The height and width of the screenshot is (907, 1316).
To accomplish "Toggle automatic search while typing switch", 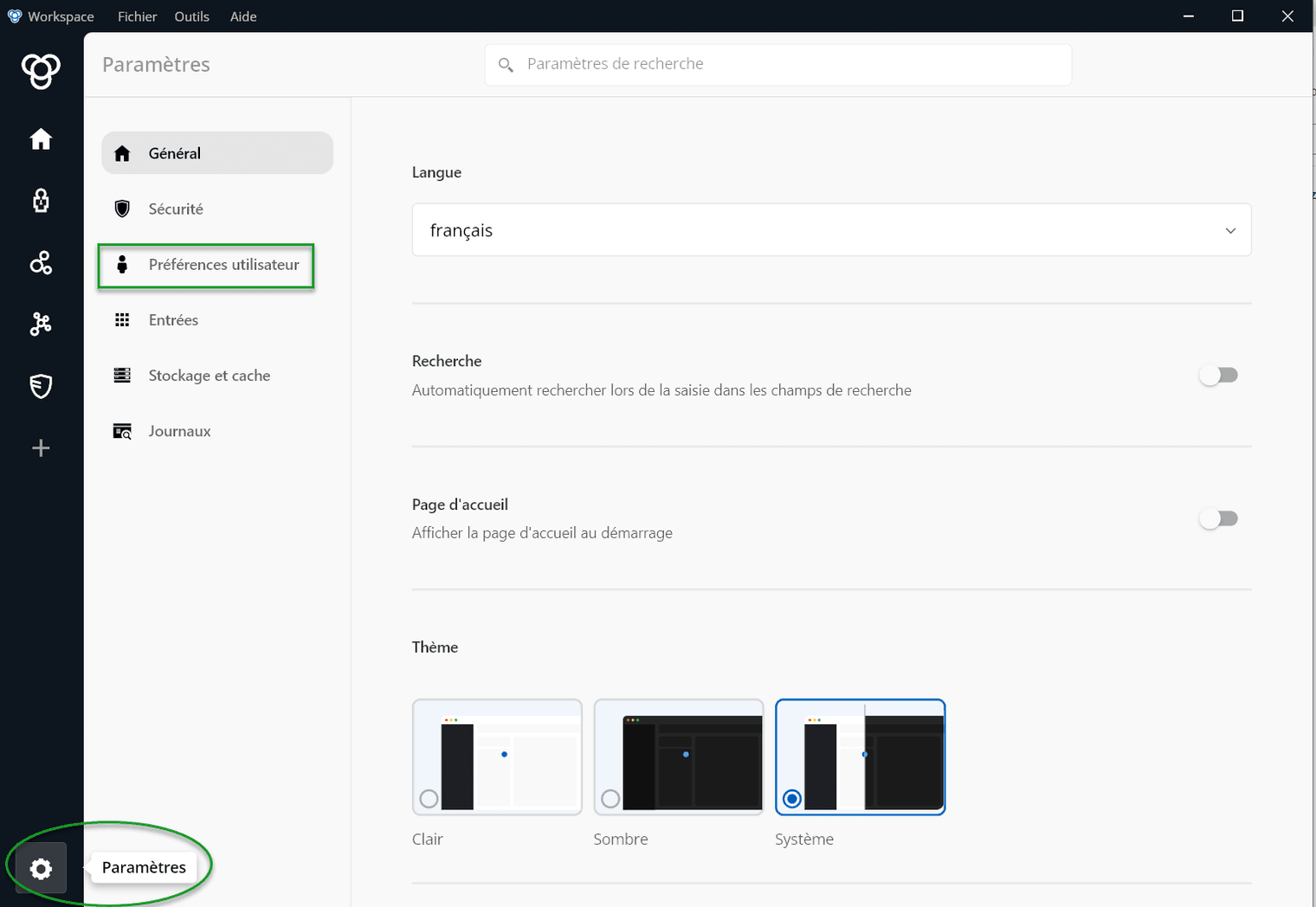I will (1219, 375).
